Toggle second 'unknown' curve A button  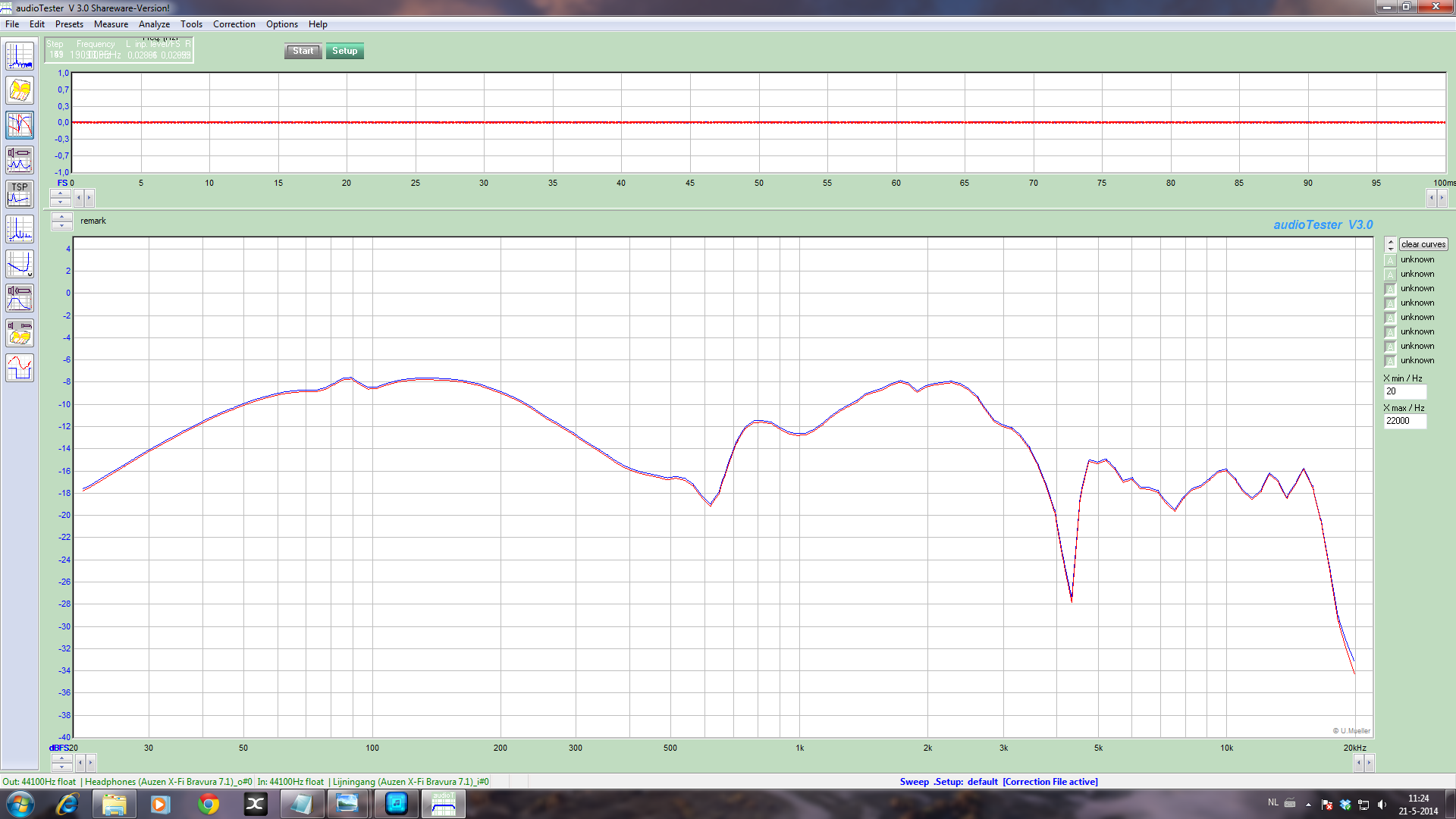(x=1390, y=275)
